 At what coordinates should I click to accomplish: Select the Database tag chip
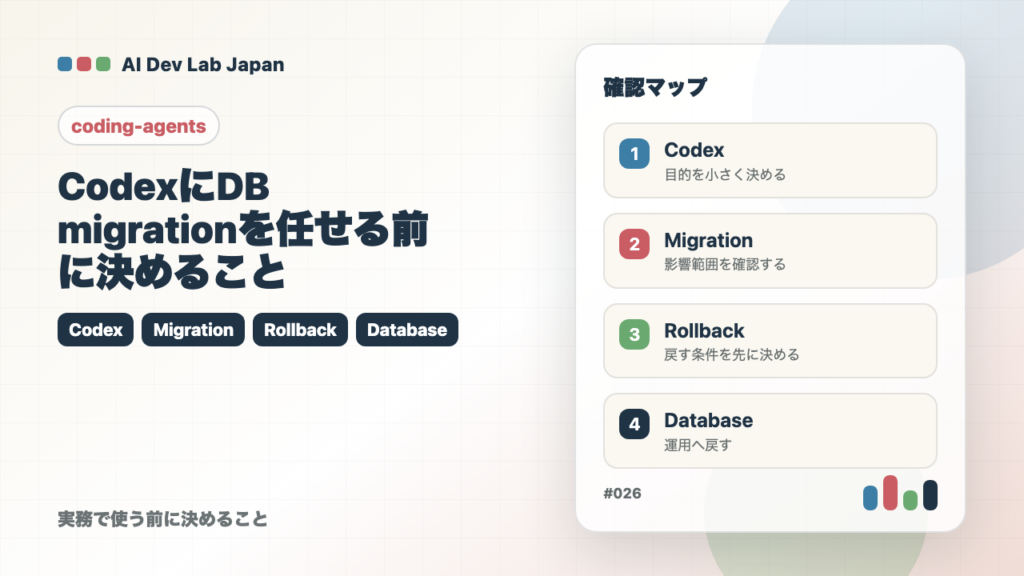tap(407, 330)
